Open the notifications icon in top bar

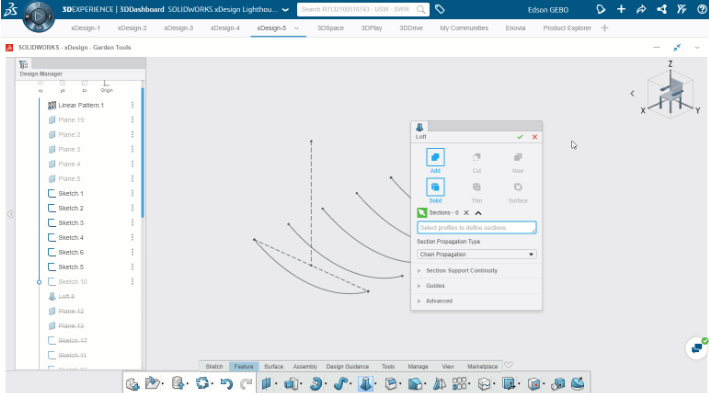point(600,9)
